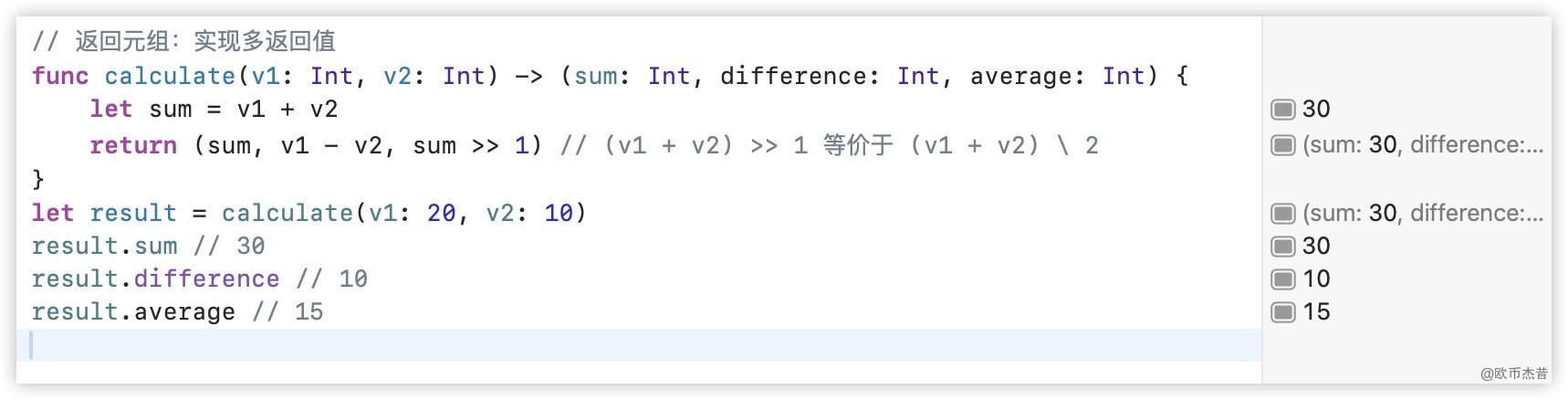Click the result icon next to value 15

(x=1283, y=312)
